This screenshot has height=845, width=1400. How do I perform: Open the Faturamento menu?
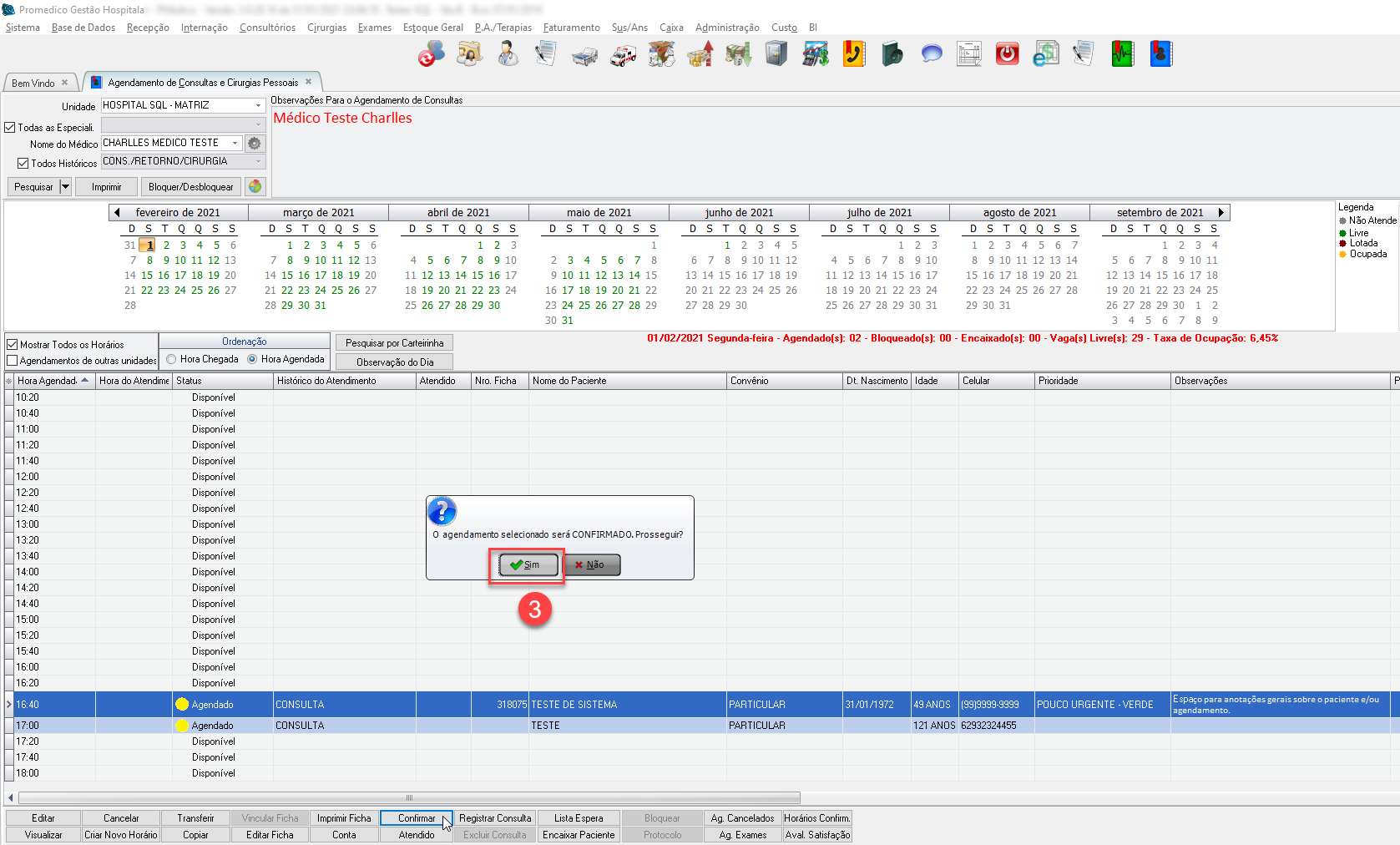tap(571, 28)
